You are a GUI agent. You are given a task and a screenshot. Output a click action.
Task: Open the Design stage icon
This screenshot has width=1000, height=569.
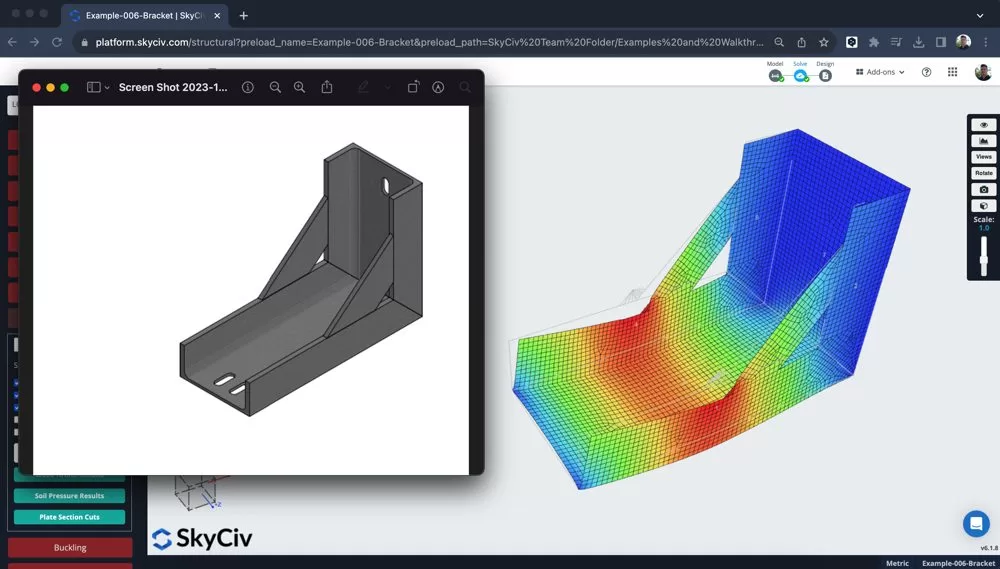click(825, 76)
